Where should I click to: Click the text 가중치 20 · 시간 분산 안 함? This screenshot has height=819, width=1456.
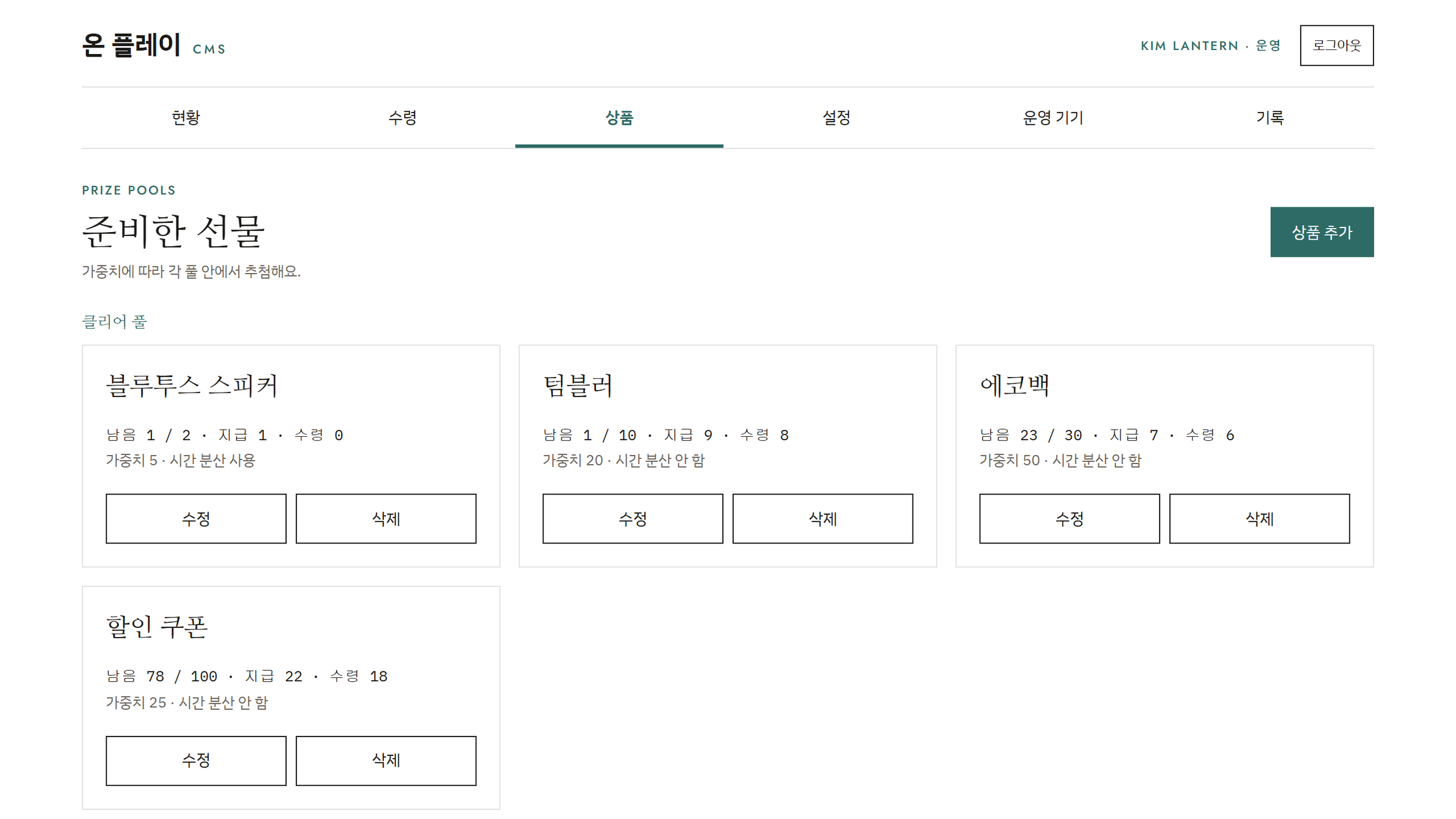[x=623, y=461]
